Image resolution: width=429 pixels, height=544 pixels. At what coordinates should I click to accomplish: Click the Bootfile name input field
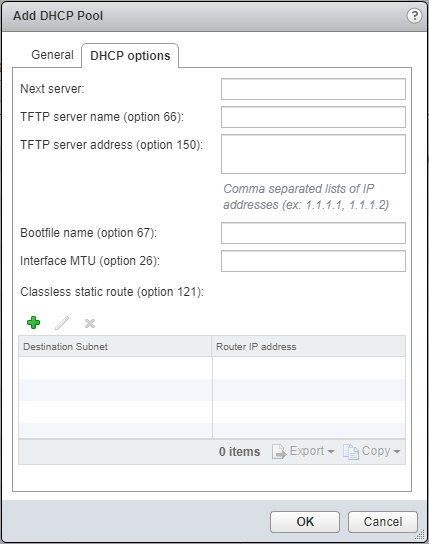(x=313, y=233)
